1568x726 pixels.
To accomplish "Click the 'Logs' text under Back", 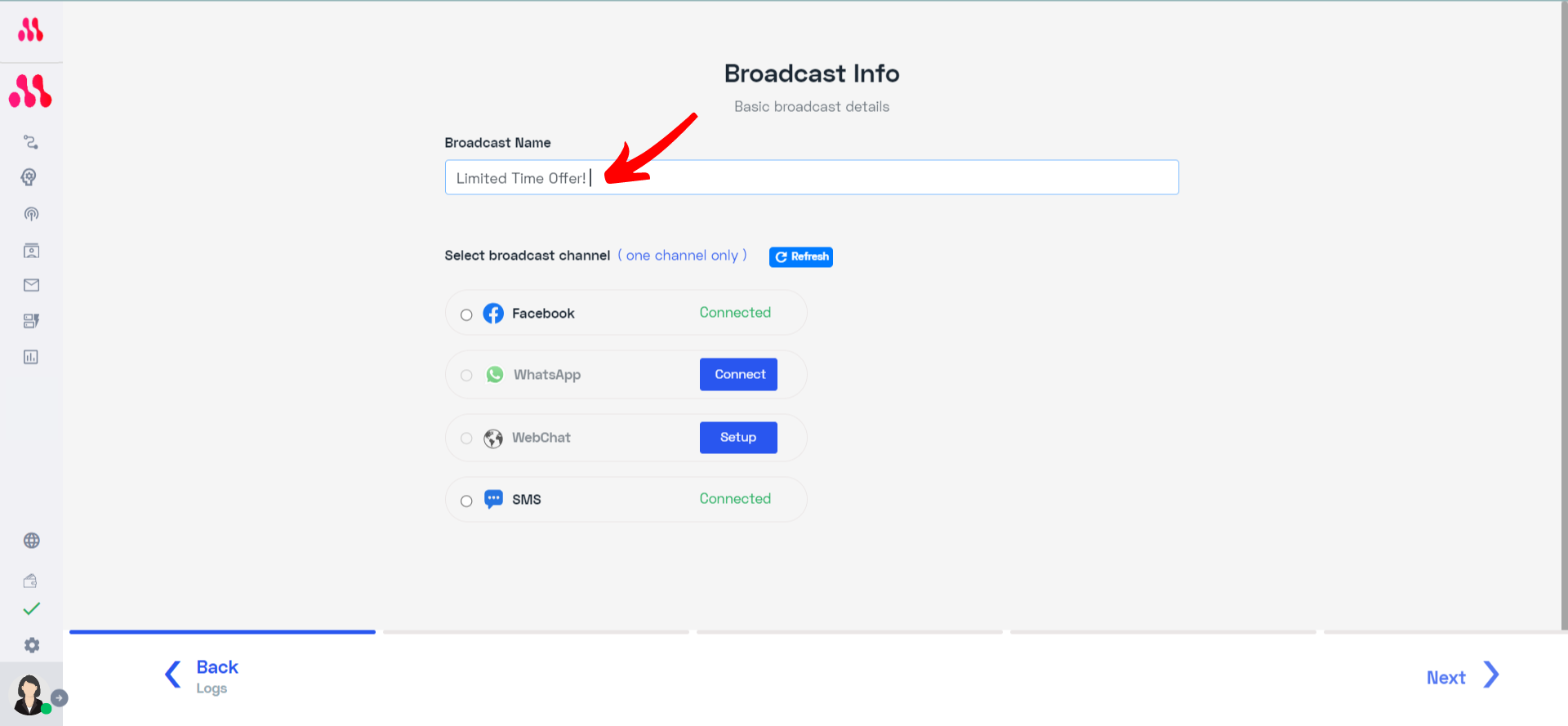I will (212, 688).
